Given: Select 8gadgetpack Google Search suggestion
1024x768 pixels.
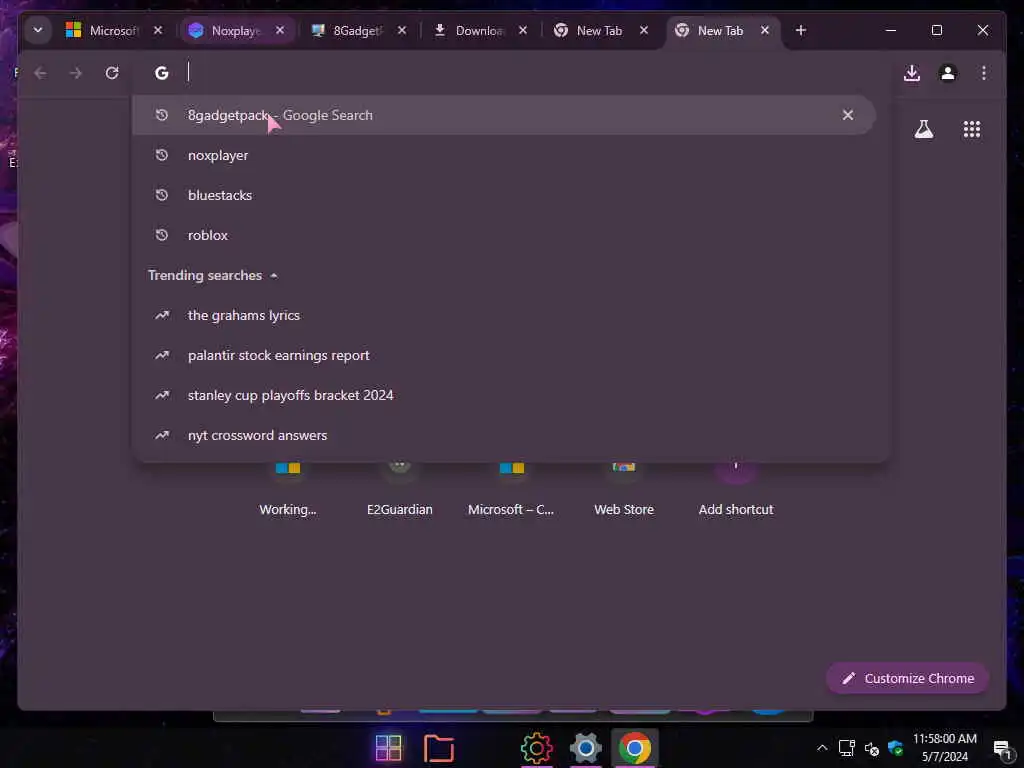Looking at the screenshot, I should [x=503, y=116].
